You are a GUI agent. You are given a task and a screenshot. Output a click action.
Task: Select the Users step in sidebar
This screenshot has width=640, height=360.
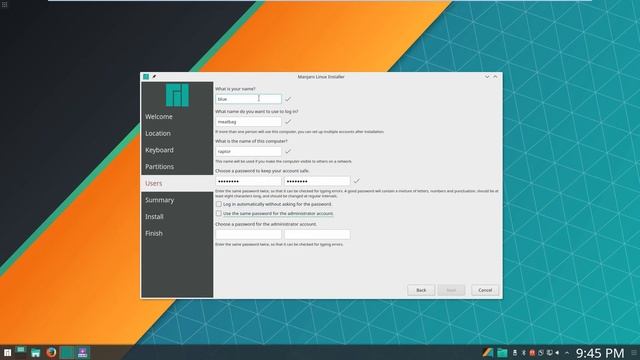177,184
